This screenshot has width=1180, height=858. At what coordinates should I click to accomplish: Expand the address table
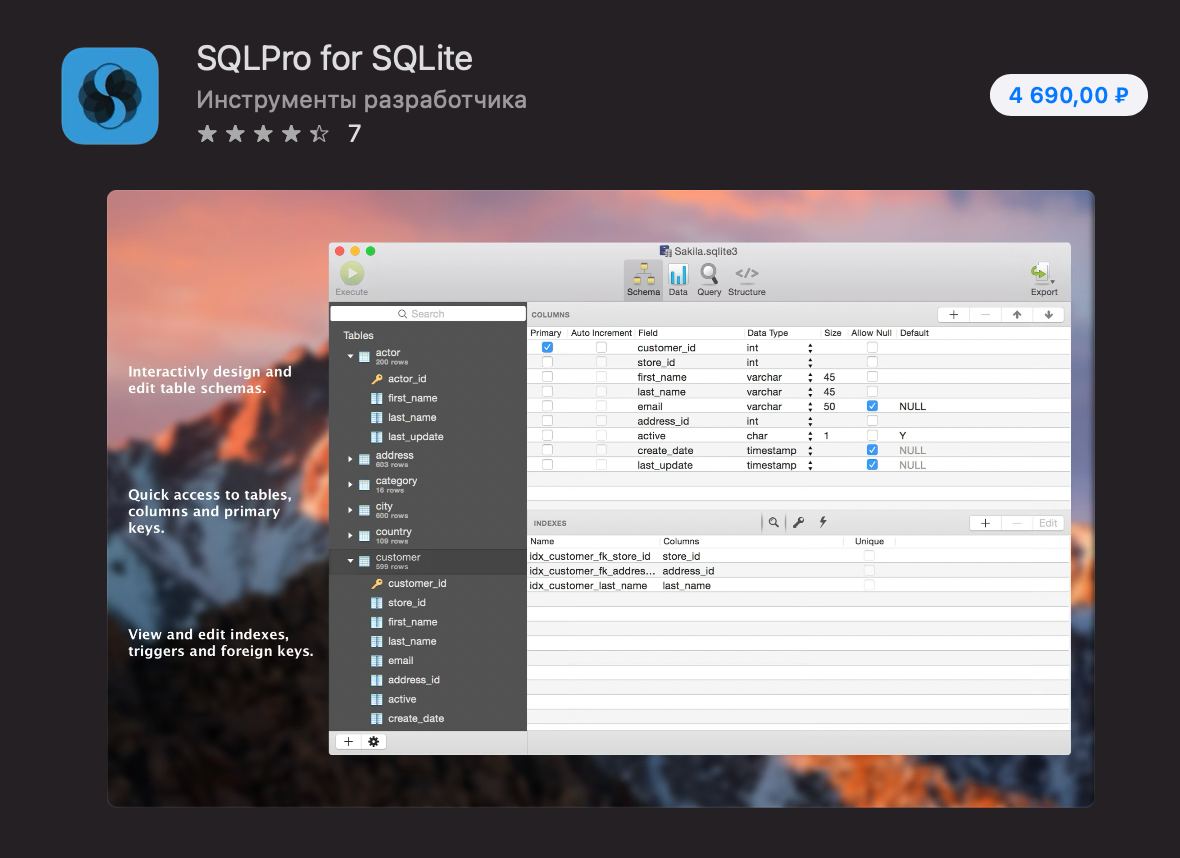pos(350,458)
